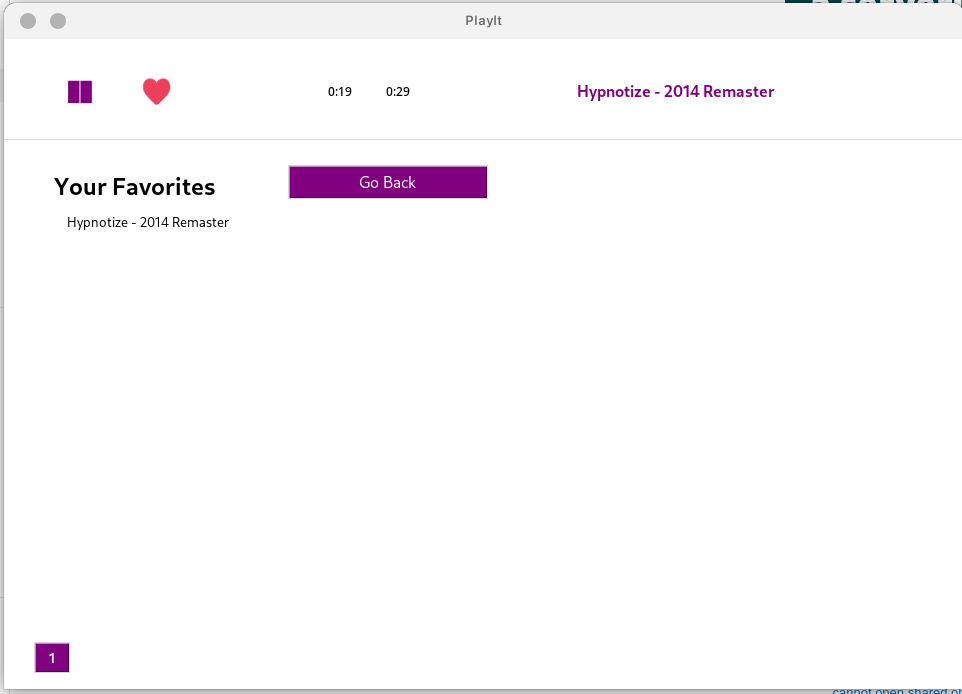The height and width of the screenshot is (694, 962).
Task: Click the purple pause bars icon
Action: point(80,91)
